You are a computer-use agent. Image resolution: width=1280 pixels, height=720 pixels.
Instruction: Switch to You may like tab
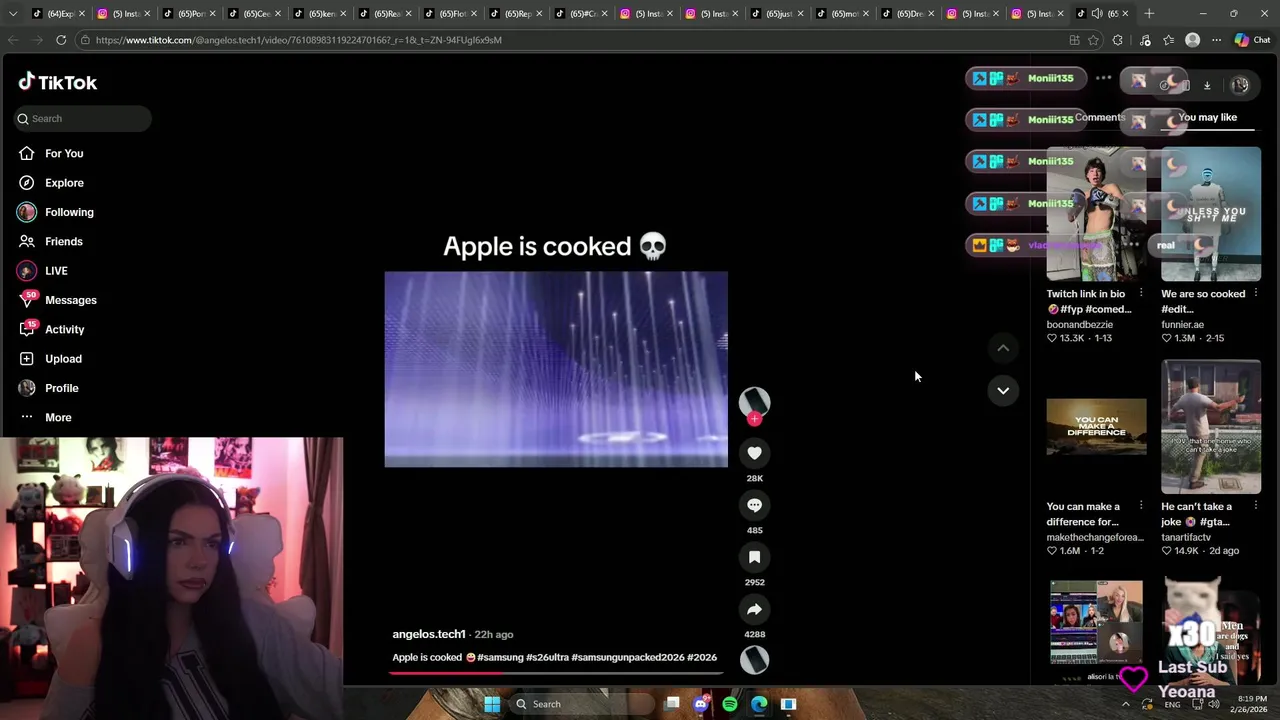pyautogui.click(x=1207, y=117)
